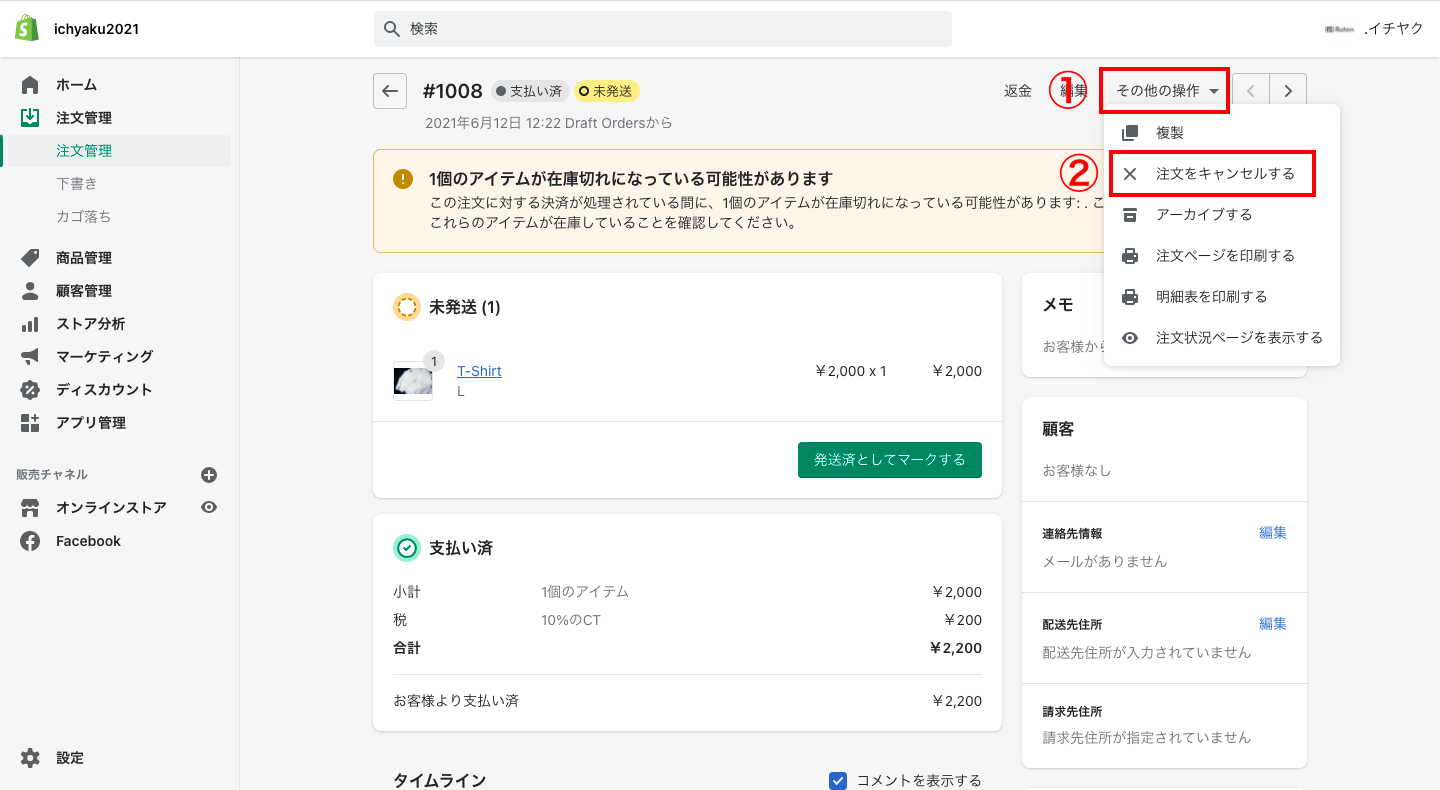Add a sales channel with plus icon
Viewport: 1440px width, 790px height.
[x=209, y=475]
